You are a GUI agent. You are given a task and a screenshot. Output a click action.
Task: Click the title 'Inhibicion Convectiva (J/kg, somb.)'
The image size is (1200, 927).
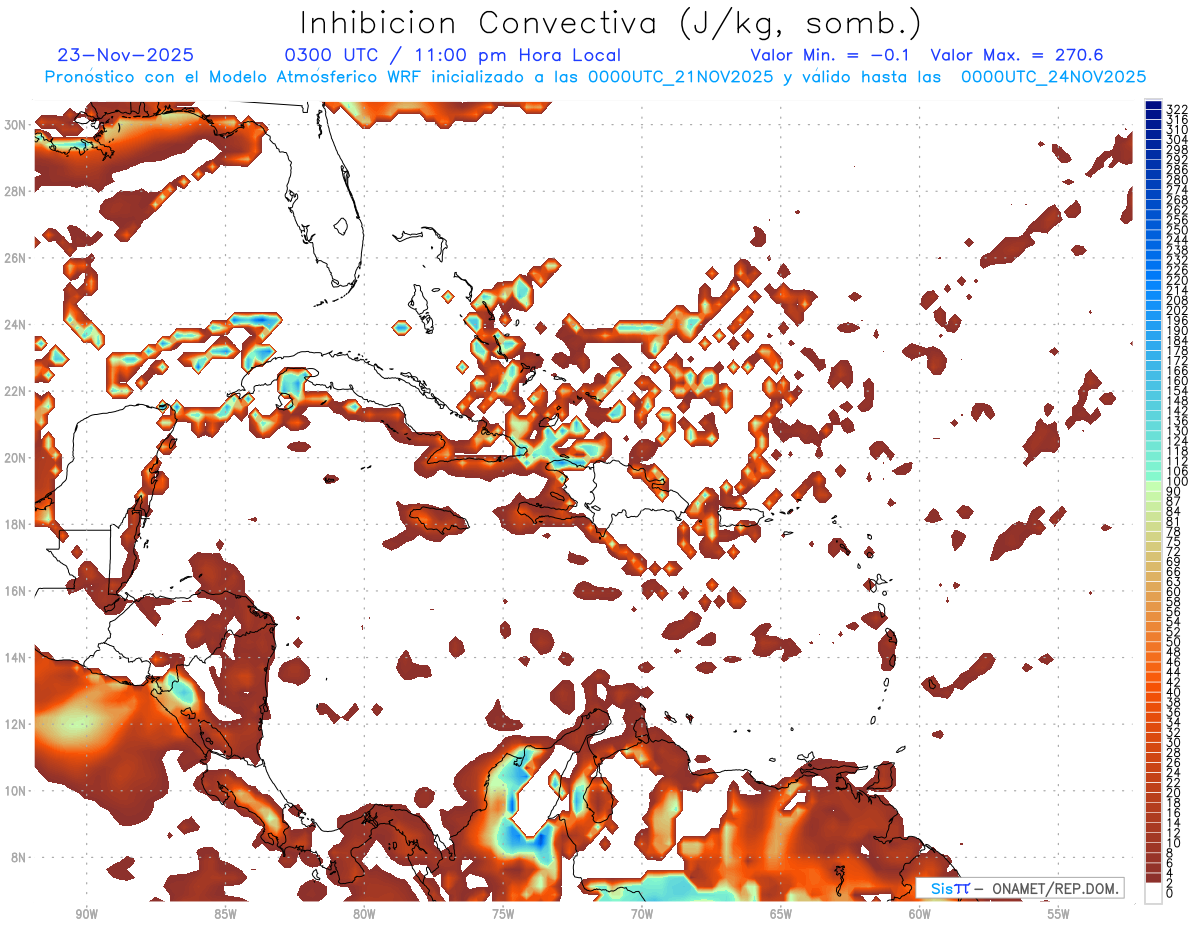[x=611, y=23]
